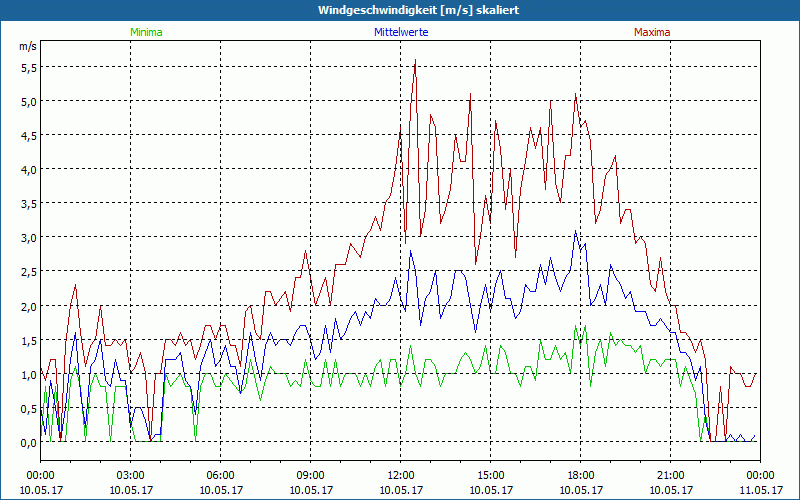The height and width of the screenshot is (500, 800).
Task: Click the '5,5' y-axis value
Action: coord(29,68)
